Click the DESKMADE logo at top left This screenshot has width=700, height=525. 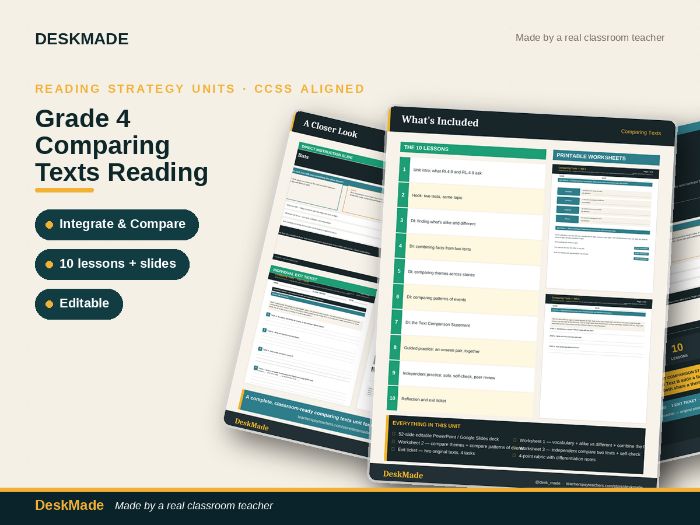point(82,39)
